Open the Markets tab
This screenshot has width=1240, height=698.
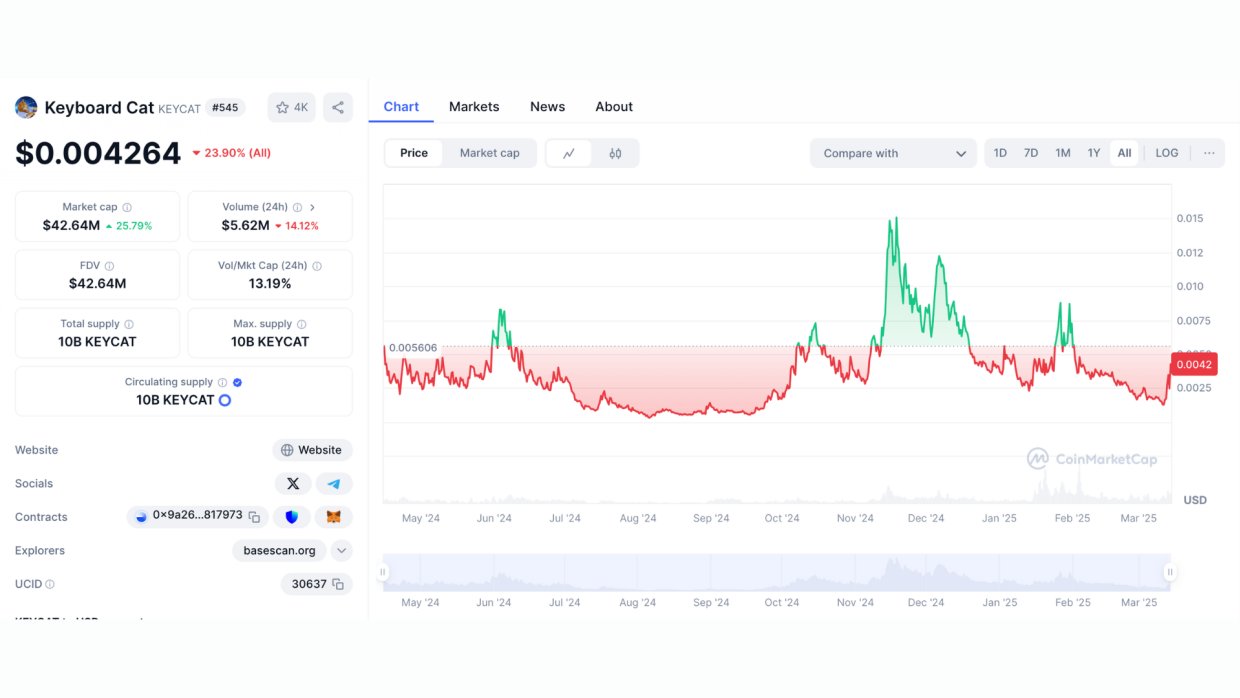pyautogui.click(x=474, y=107)
